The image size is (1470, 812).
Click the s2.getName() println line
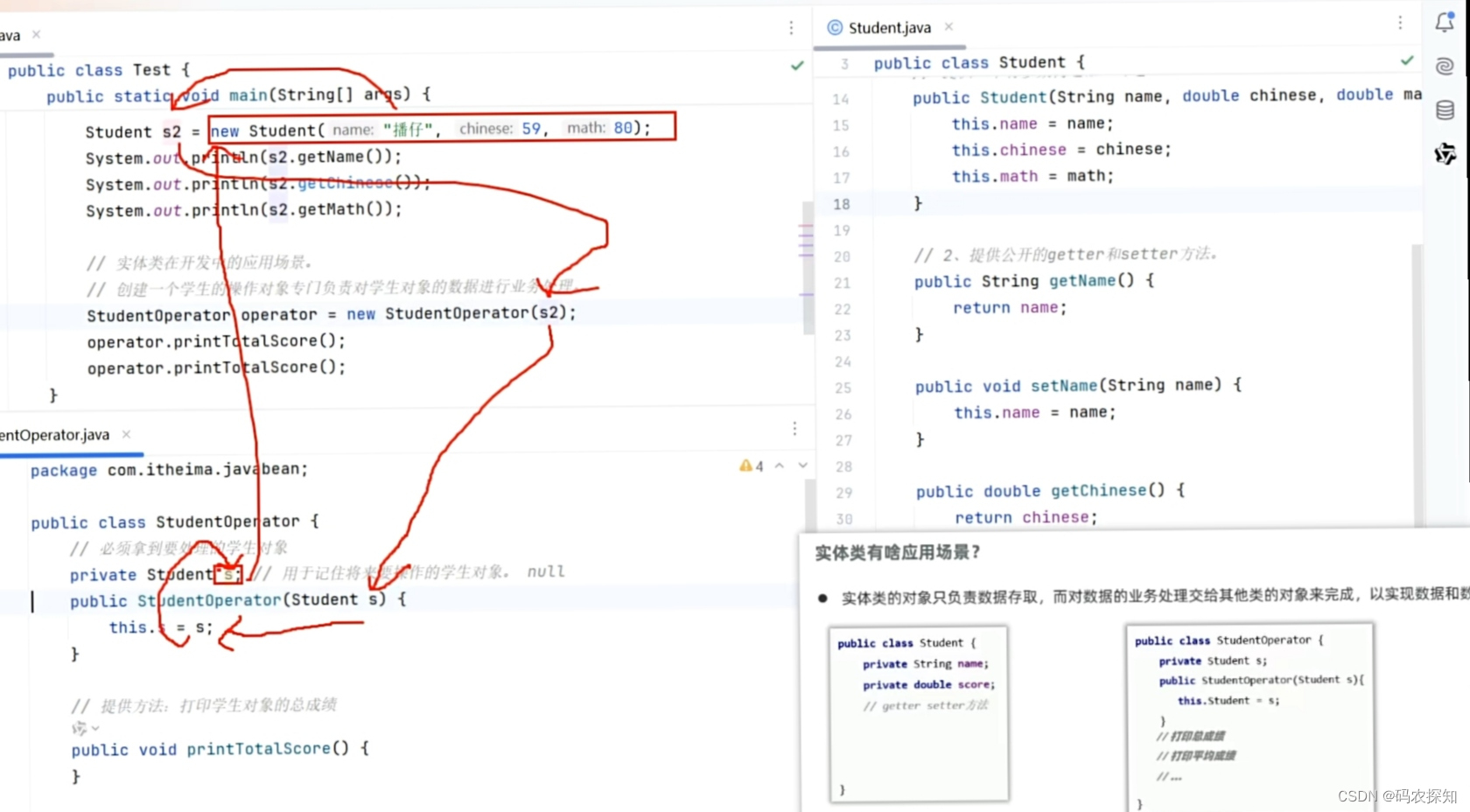point(243,157)
